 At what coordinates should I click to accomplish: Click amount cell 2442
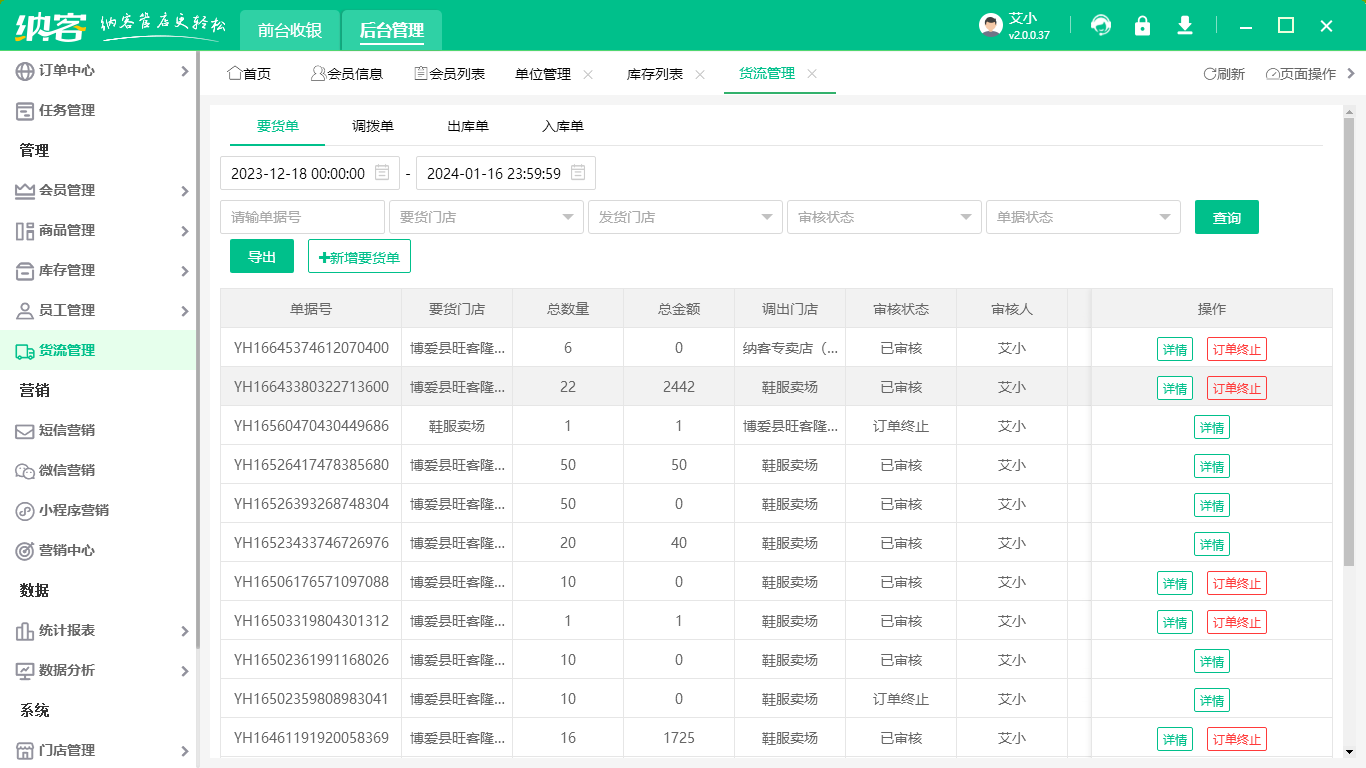point(679,387)
